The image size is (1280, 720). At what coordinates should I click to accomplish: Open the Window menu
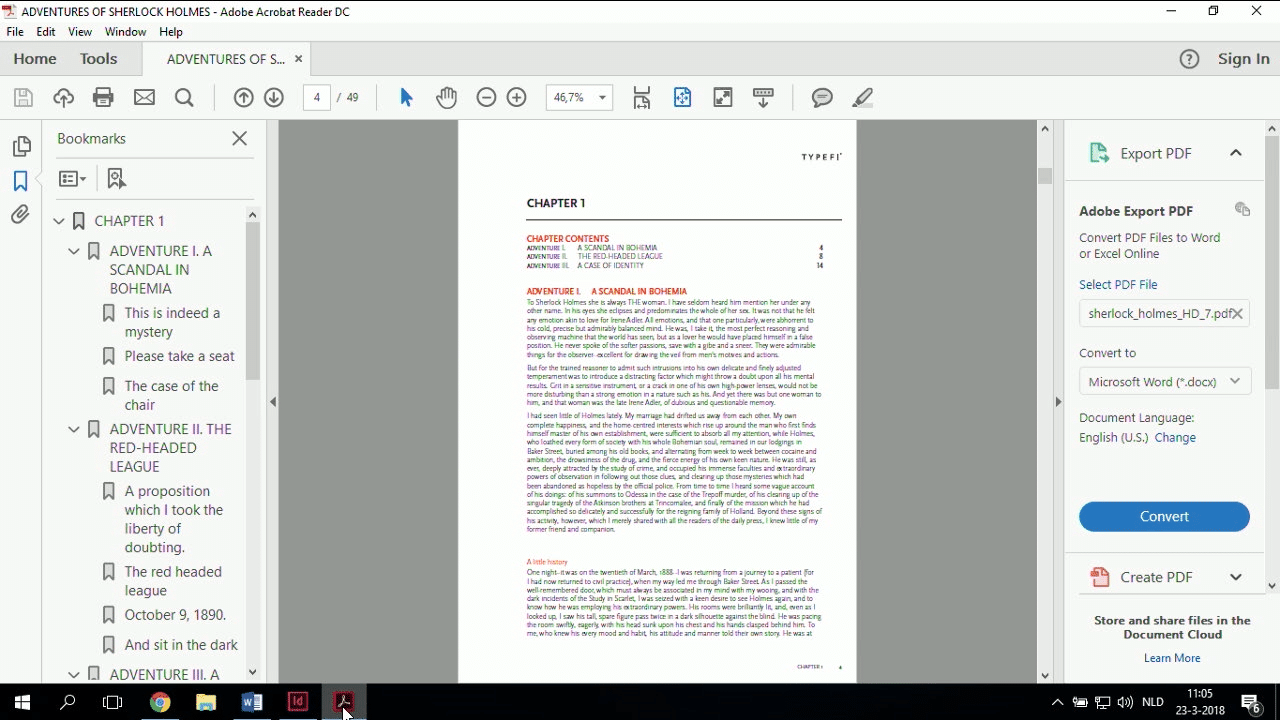tap(126, 32)
